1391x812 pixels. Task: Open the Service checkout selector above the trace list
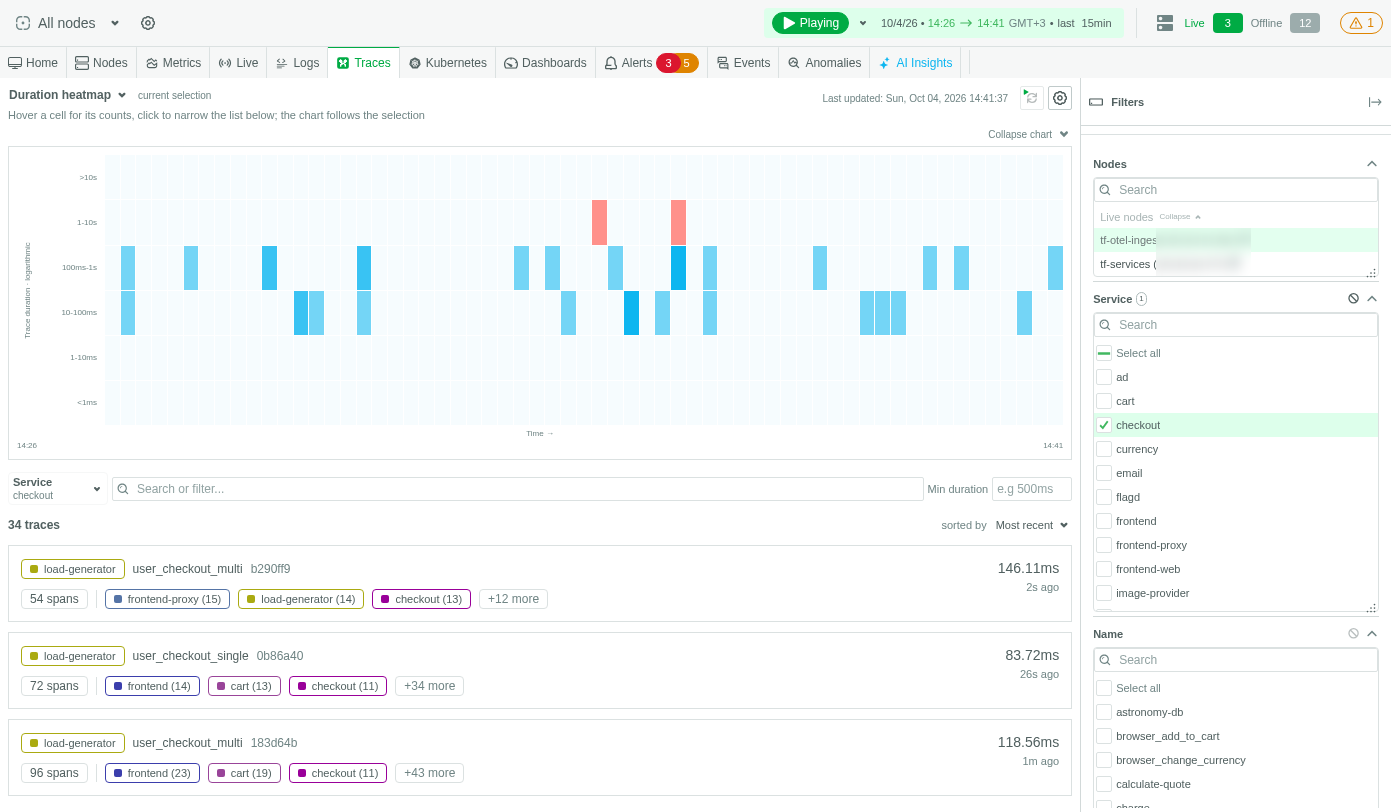coord(57,488)
